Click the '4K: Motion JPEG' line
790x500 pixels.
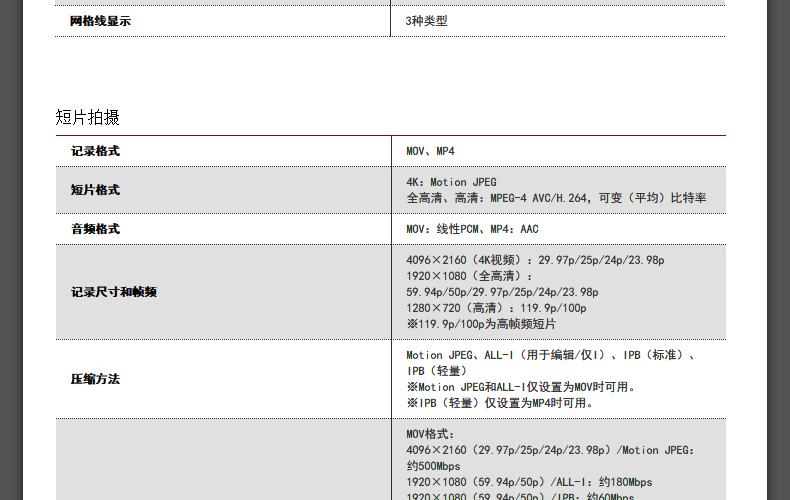(x=451, y=182)
